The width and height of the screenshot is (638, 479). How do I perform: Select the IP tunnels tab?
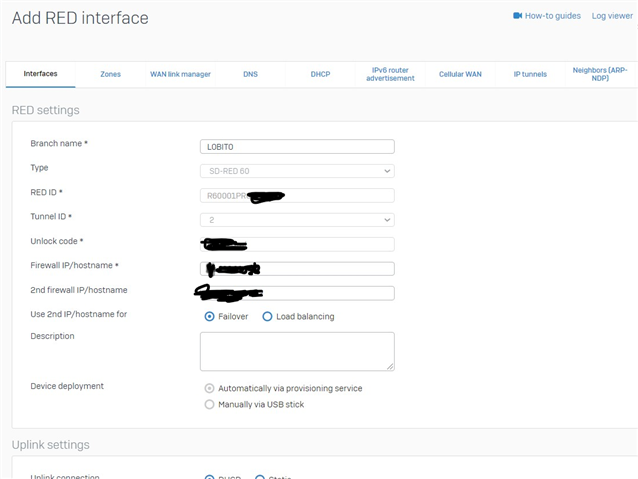coord(530,74)
